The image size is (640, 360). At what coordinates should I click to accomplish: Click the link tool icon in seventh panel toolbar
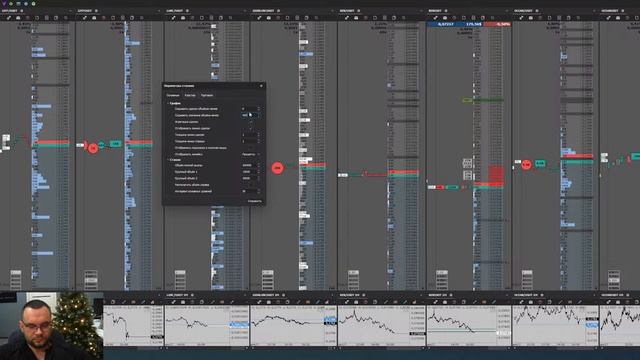point(521,18)
